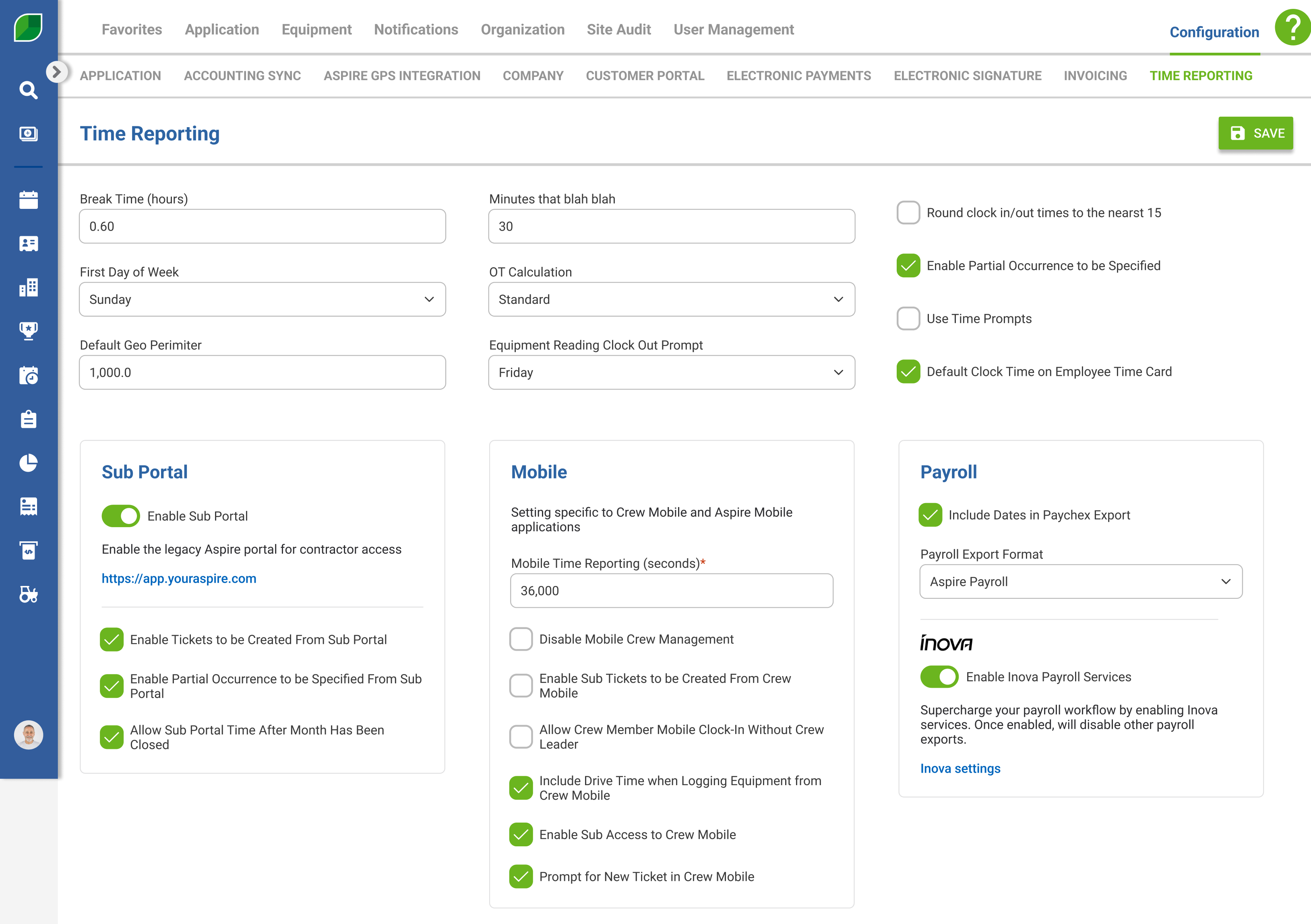The image size is (1311, 924).
Task: Uncheck Include Dates in Paychex Export
Action: tap(931, 515)
